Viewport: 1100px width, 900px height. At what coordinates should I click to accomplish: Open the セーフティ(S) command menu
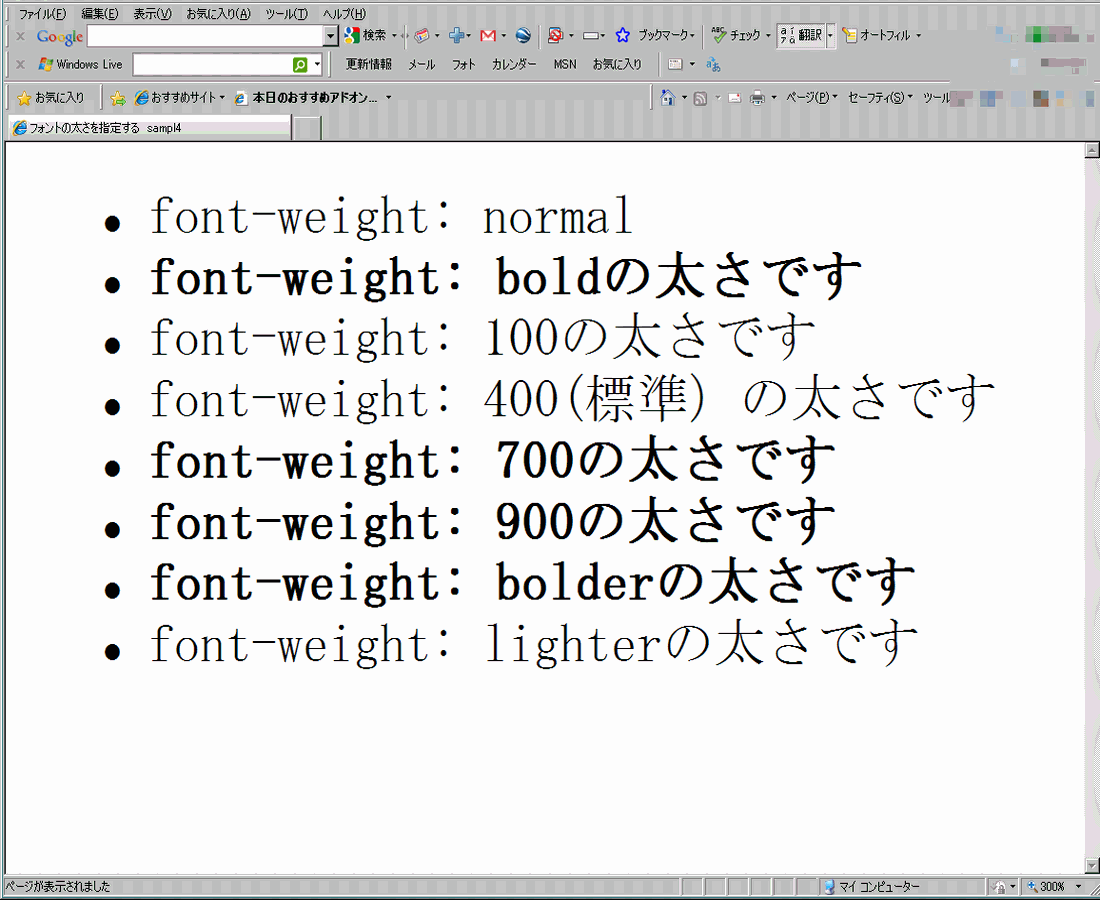[x=880, y=98]
